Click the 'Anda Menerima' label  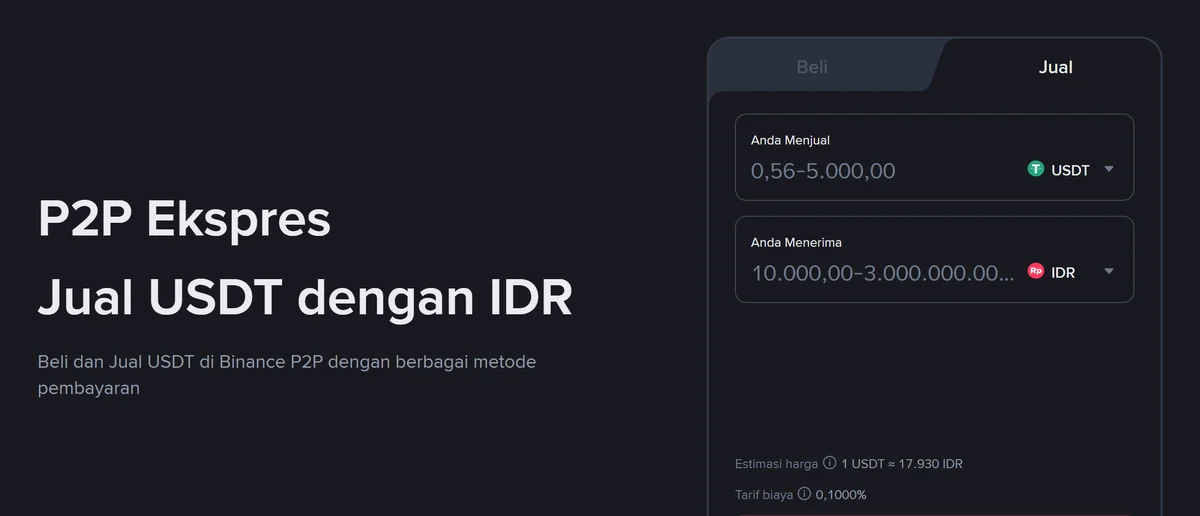[796, 242]
